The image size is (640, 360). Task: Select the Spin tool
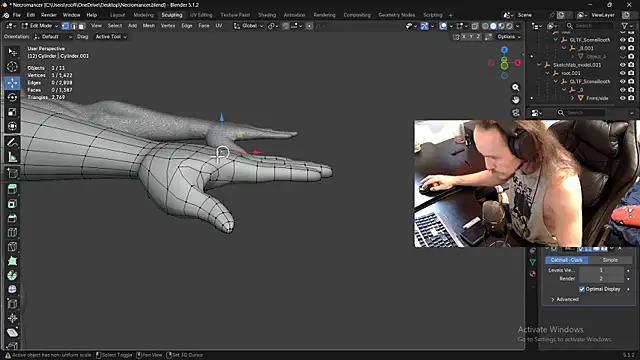12,275
